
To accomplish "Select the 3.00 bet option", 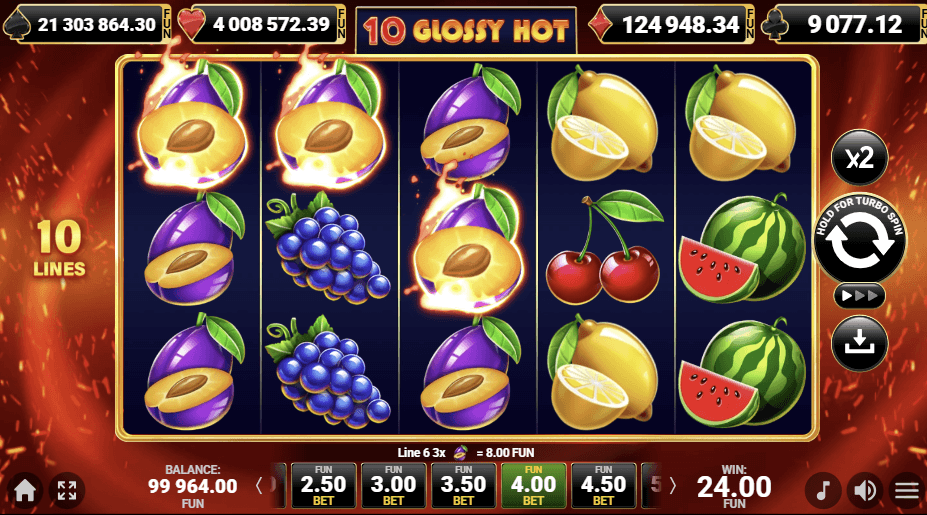I will tap(393, 485).
